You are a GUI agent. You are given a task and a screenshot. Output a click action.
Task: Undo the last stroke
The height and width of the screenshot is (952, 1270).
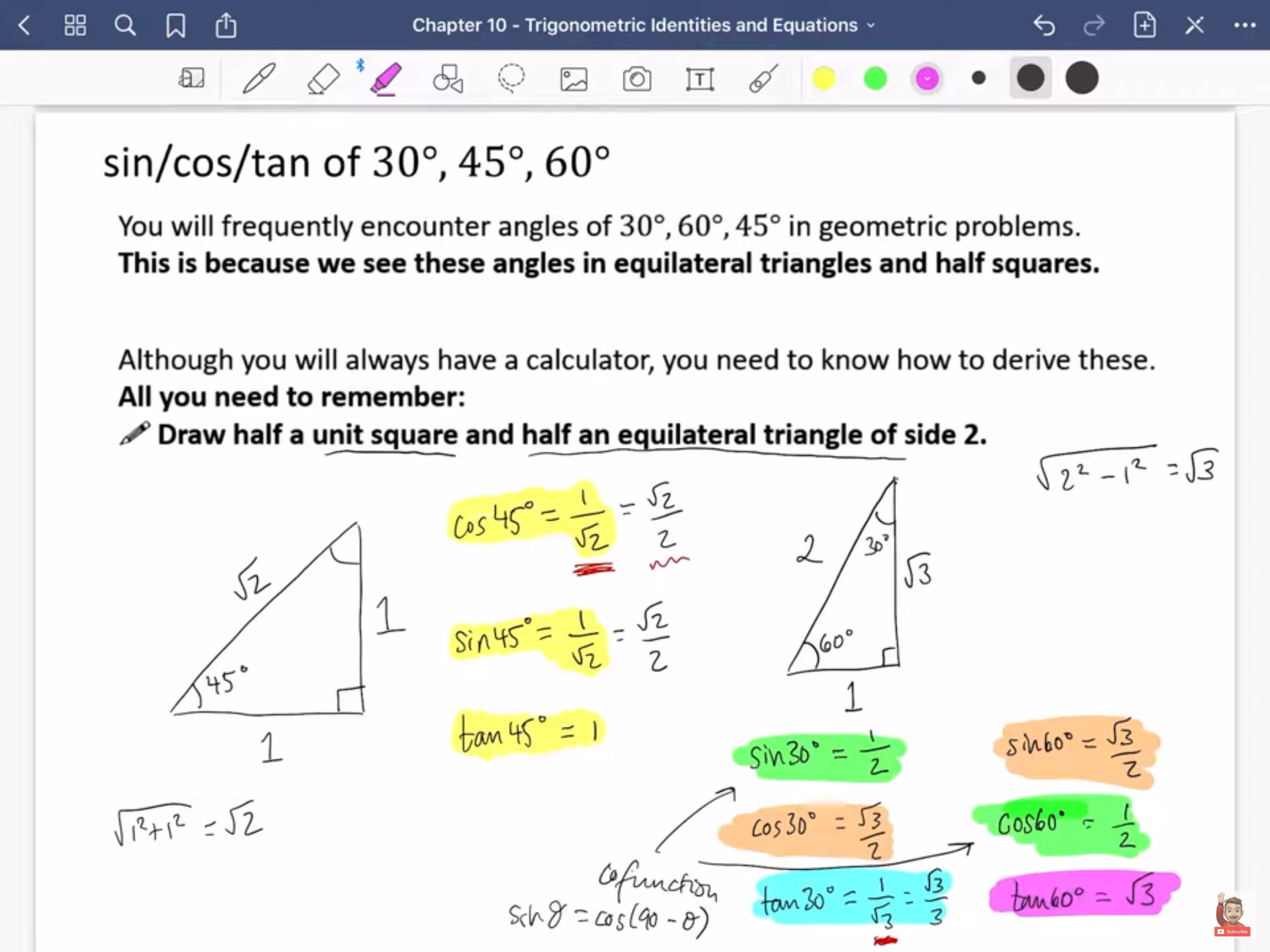pyautogui.click(x=1044, y=25)
